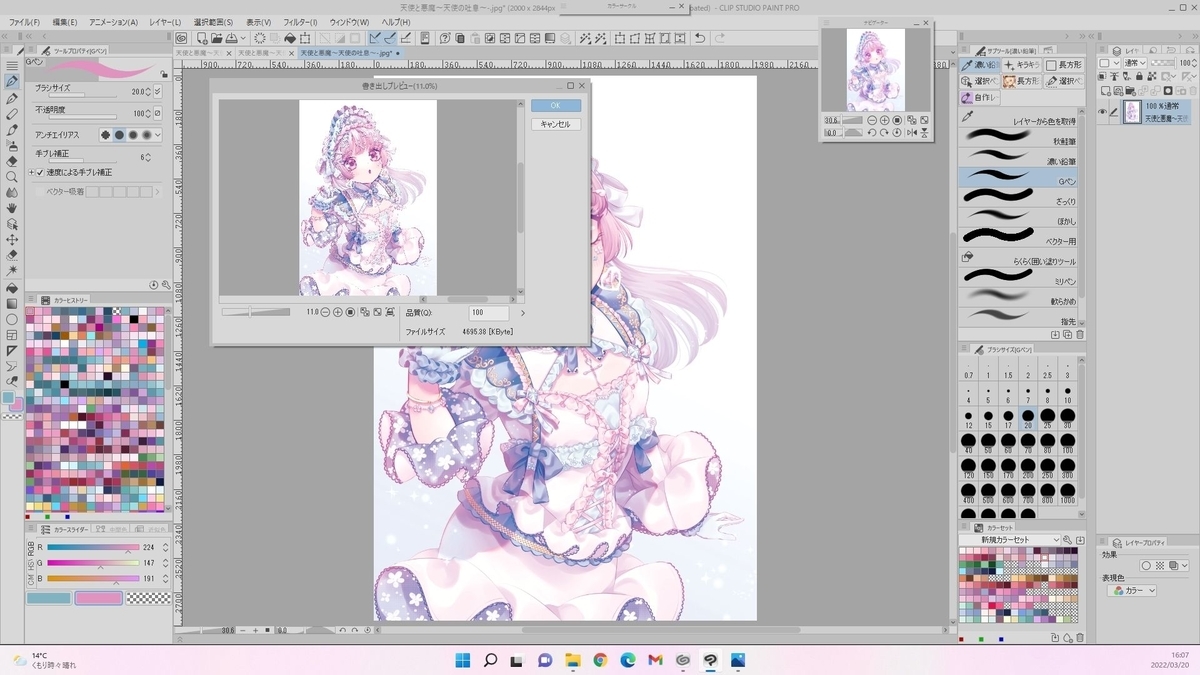
Task: Select the gradient tool
Action: [x=12, y=303]
